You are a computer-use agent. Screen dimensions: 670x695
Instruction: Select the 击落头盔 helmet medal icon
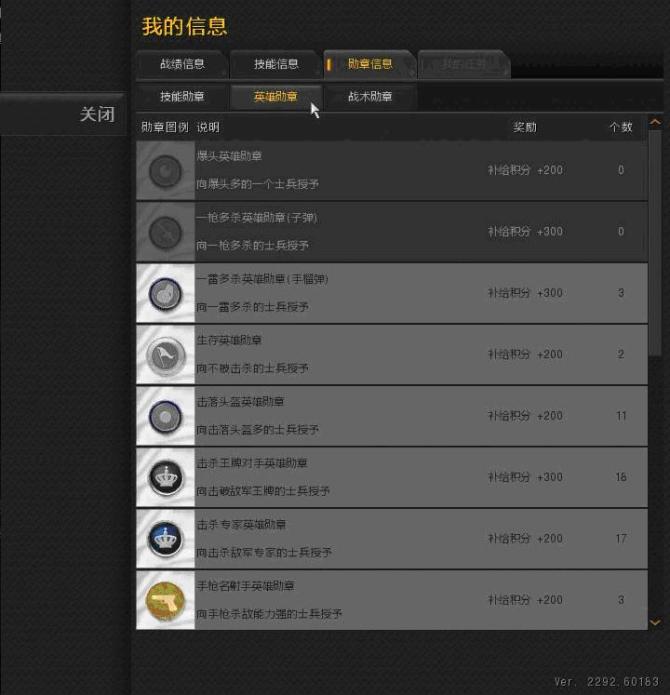click(165, 417)
